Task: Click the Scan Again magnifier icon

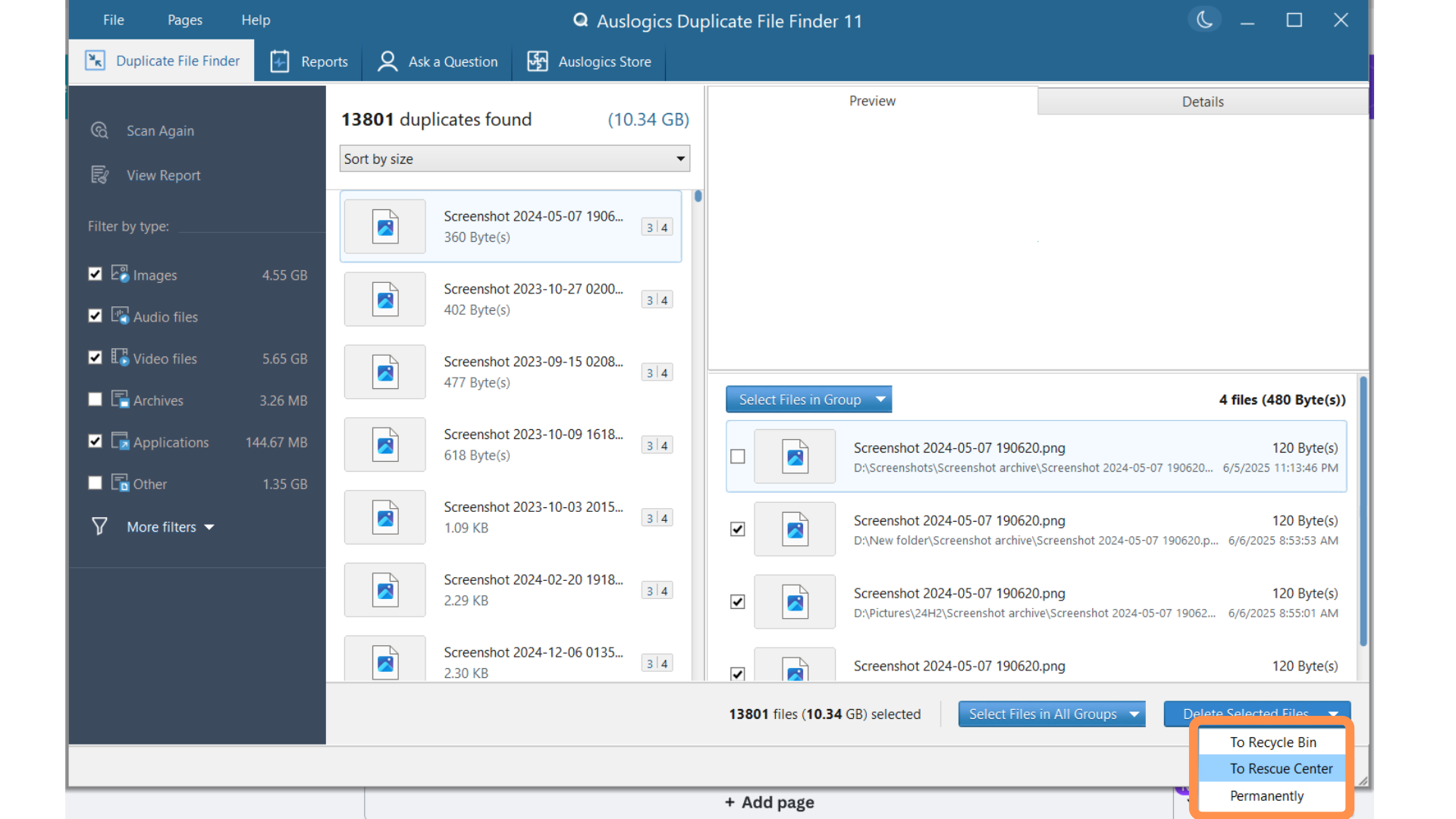Action: point(99,130)
